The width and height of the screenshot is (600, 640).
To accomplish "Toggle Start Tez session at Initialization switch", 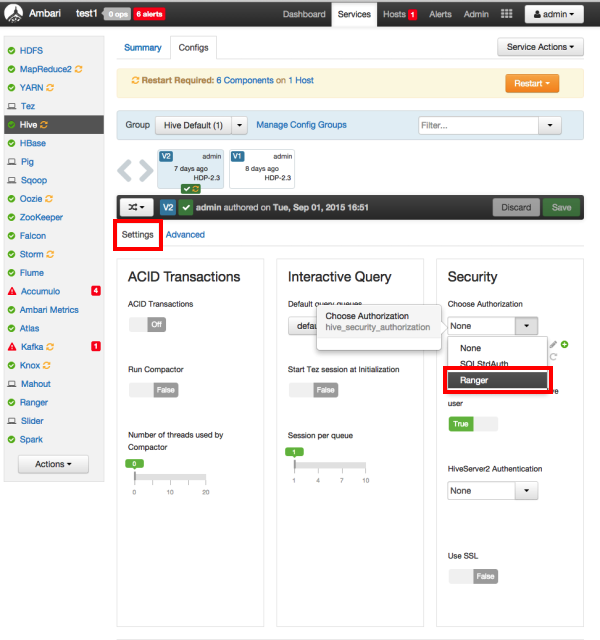I will coord(313,390).
